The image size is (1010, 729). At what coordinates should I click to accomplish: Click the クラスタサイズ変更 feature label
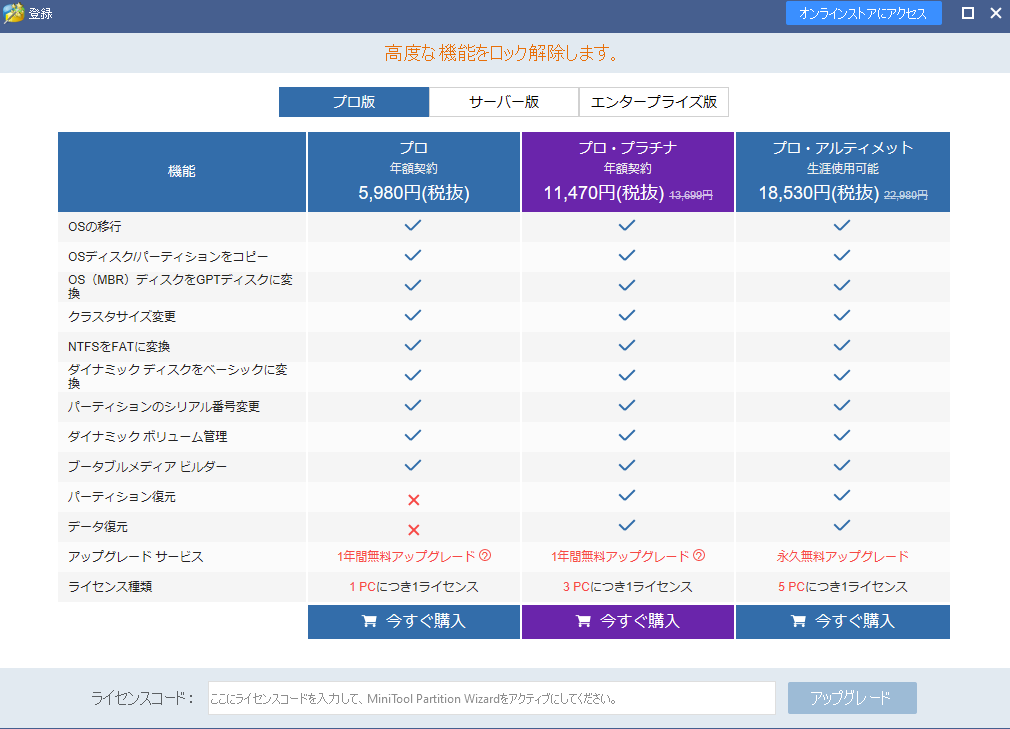pyautogui.click(x=122, y=317)
